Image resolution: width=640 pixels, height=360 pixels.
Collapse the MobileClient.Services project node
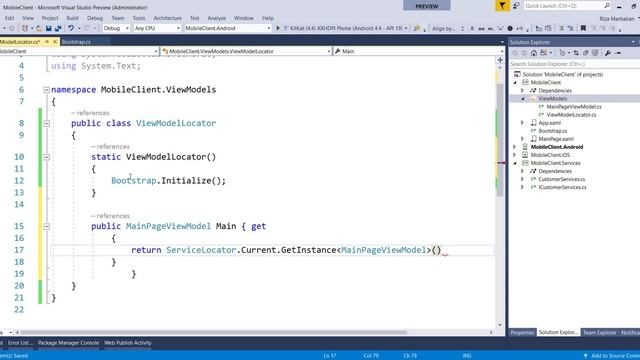[x=515, y=163]
